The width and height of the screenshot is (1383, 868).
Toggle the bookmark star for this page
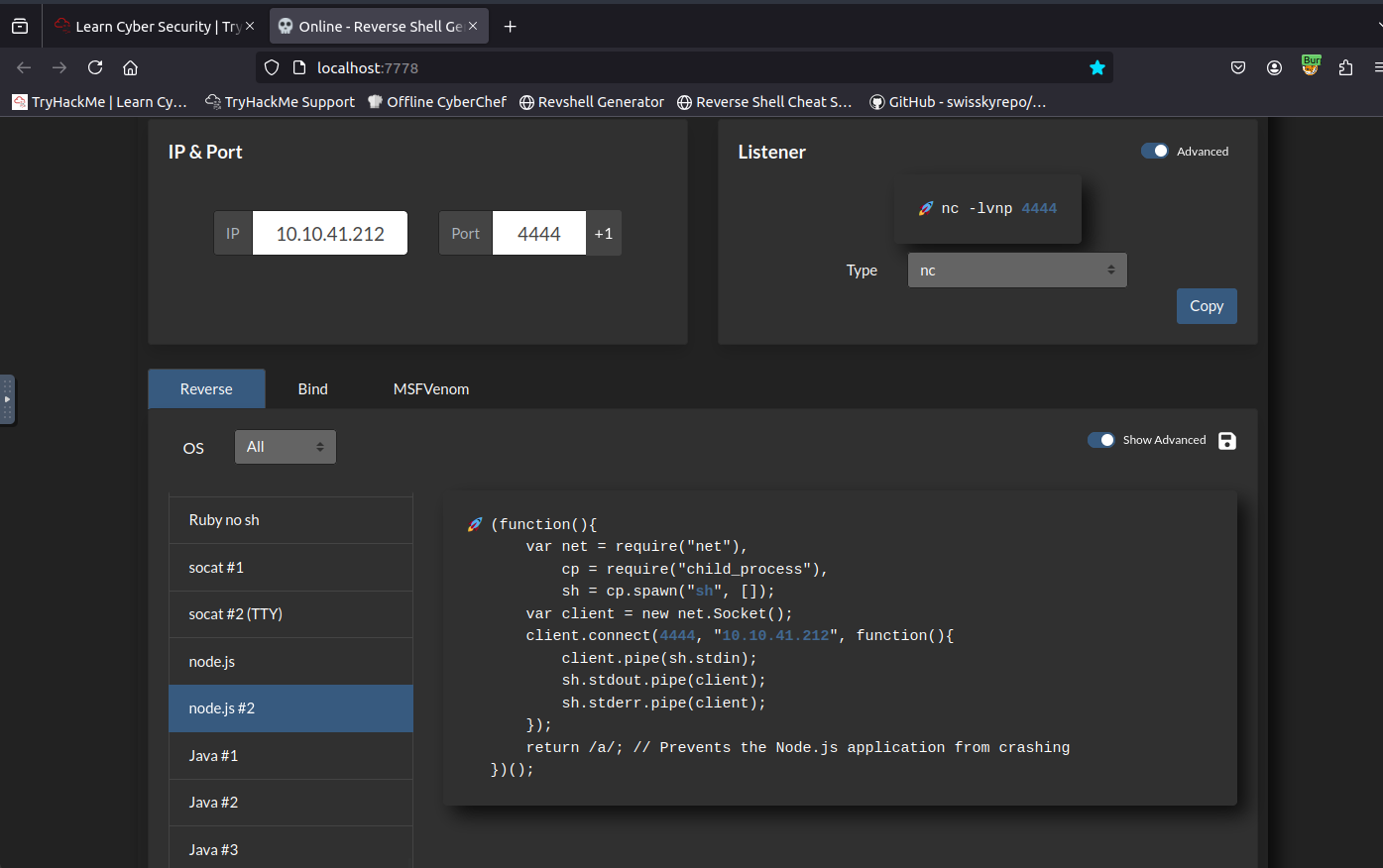(1097, 67)
